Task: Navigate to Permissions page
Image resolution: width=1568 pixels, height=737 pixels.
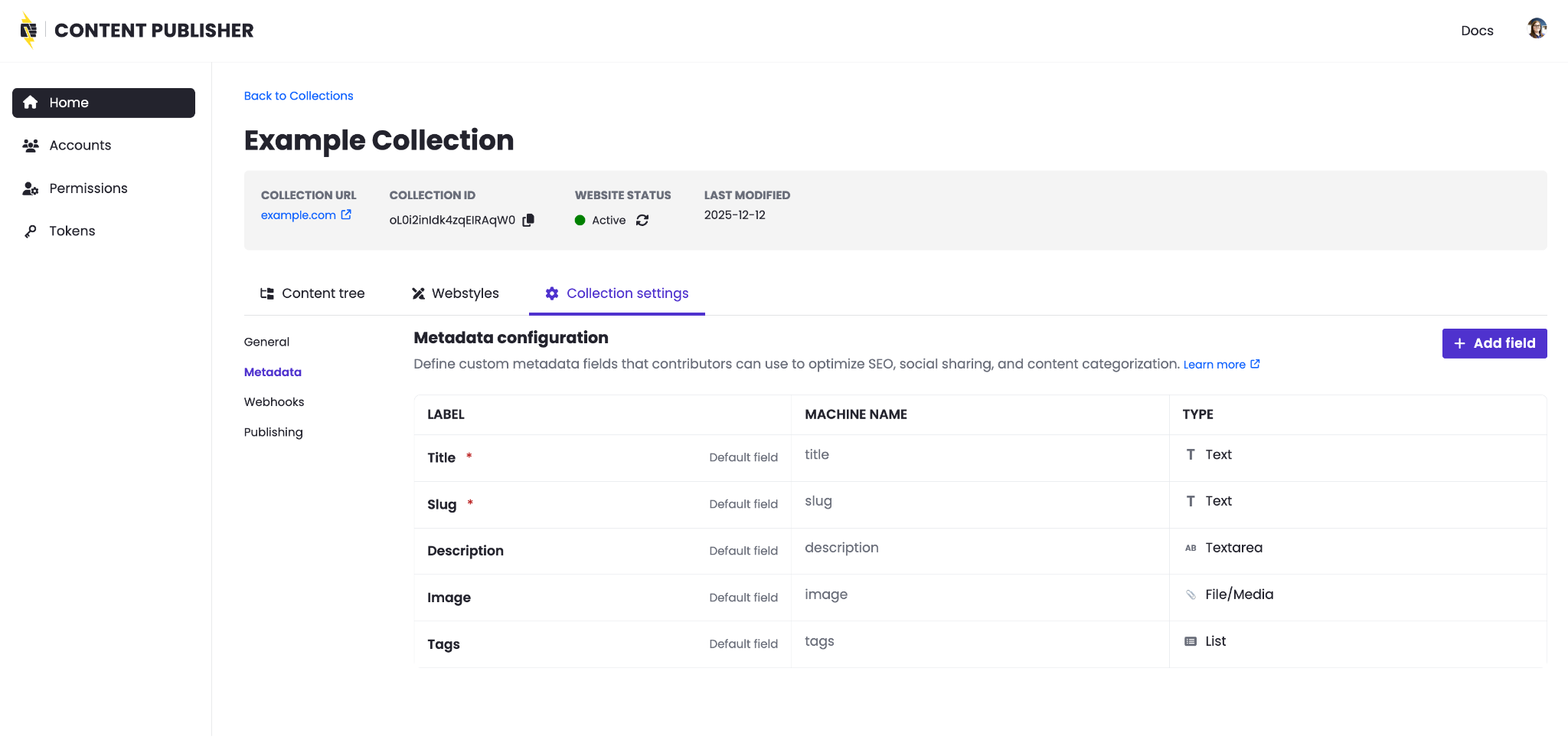Action: click(x=88, y=188)
